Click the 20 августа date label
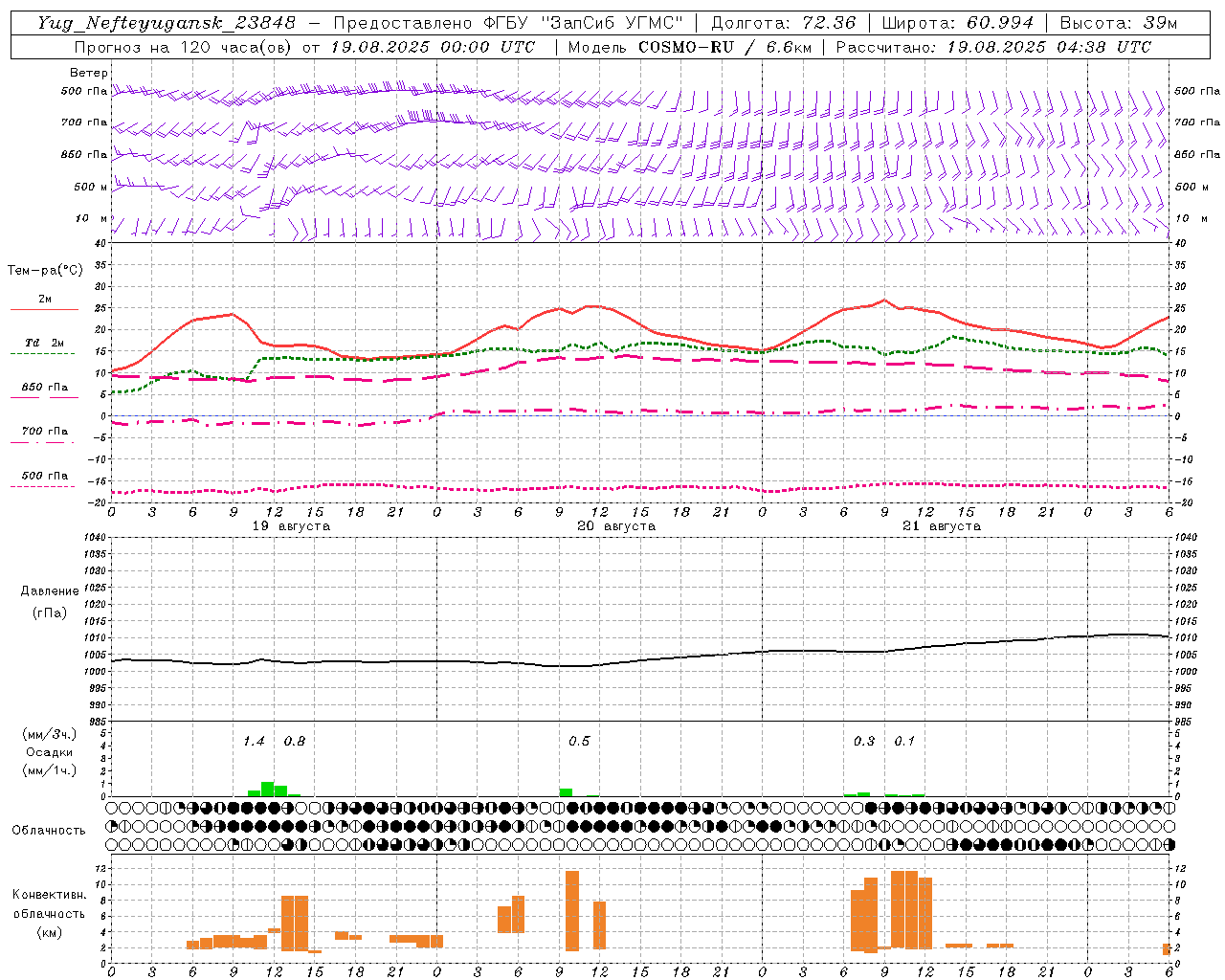The image size is (1225, 980). 616,526
